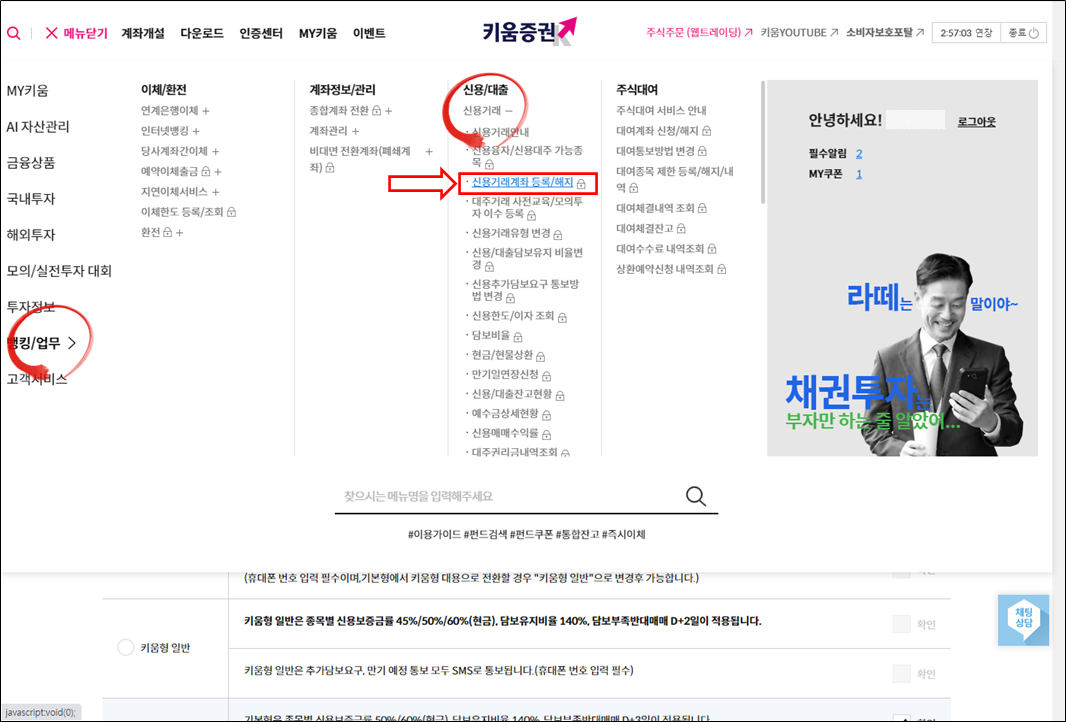Click the #이용가이드 hashtag
This screenshot has width=1066, height=722.
[x=434, y=534]
